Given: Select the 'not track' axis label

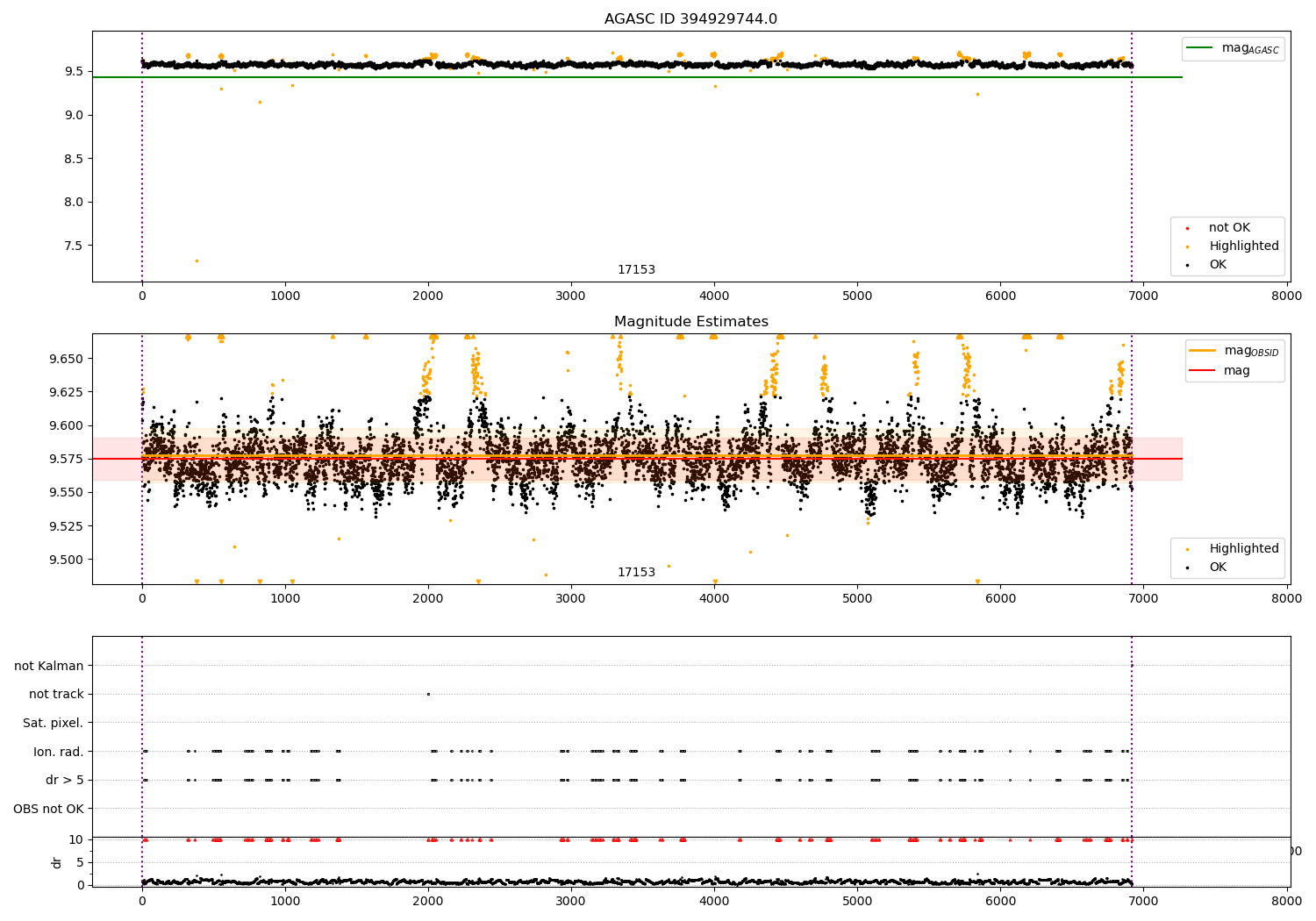Looking at the screenshot, I should click(x=56, y=695).
